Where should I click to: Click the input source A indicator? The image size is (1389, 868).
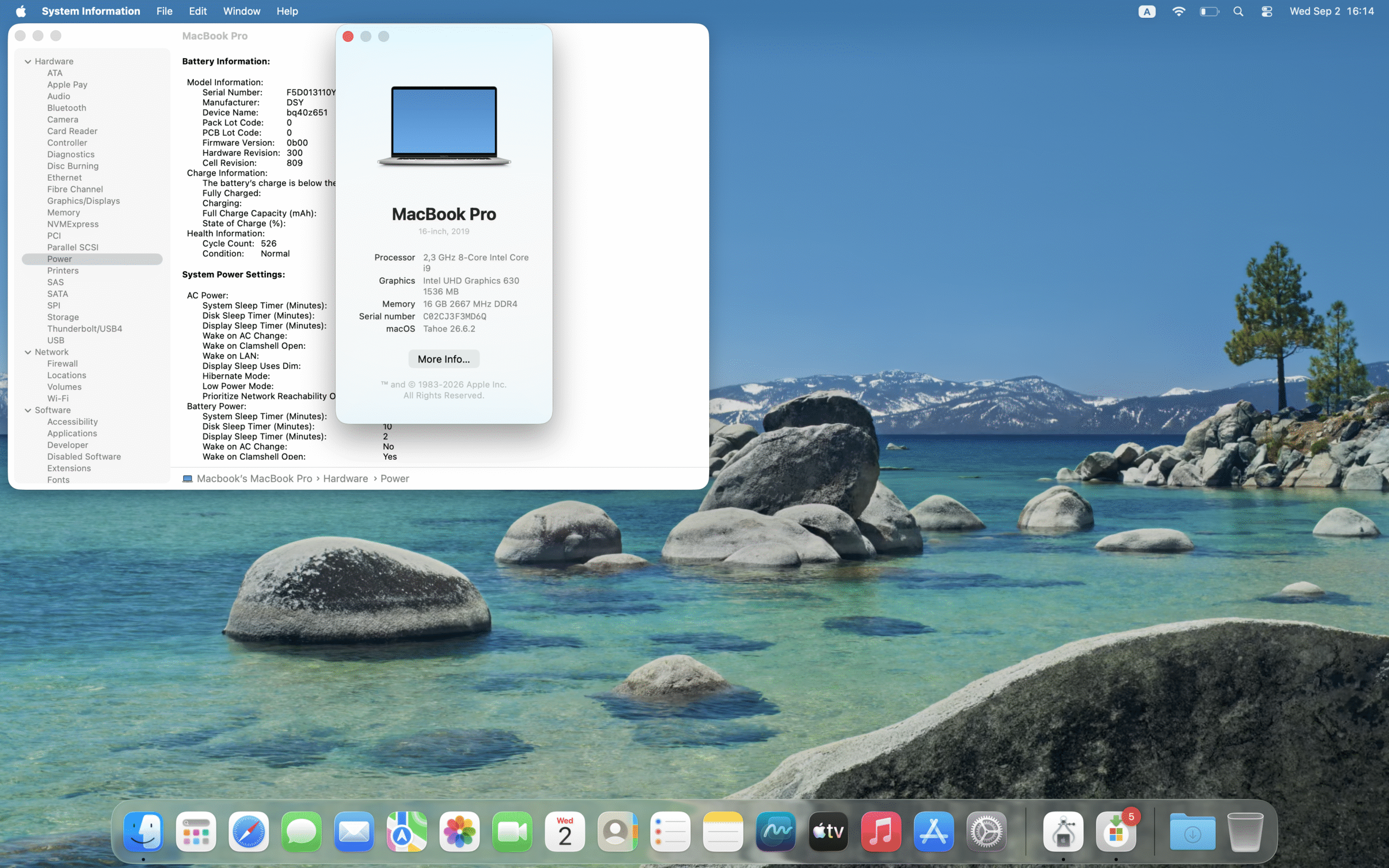tap(1147, 11)
